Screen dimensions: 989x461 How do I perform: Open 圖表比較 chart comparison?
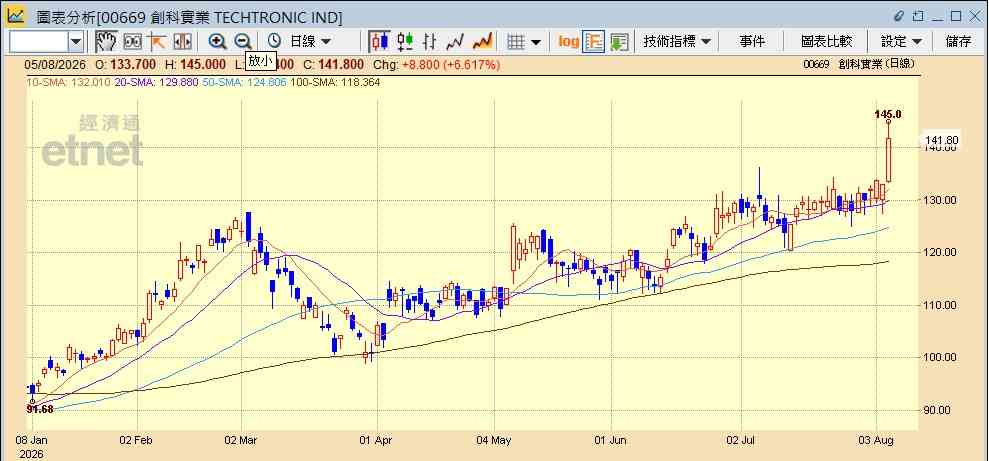pos(826,42)
